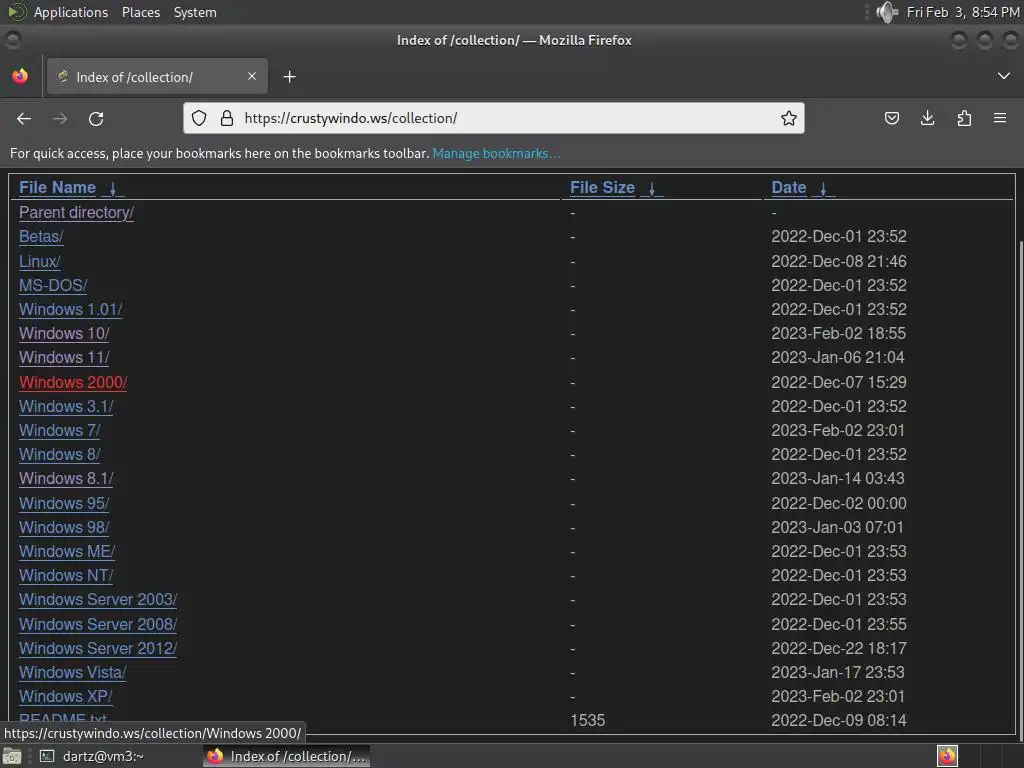Open the MS-DOS/ folder link

point(53,285)
